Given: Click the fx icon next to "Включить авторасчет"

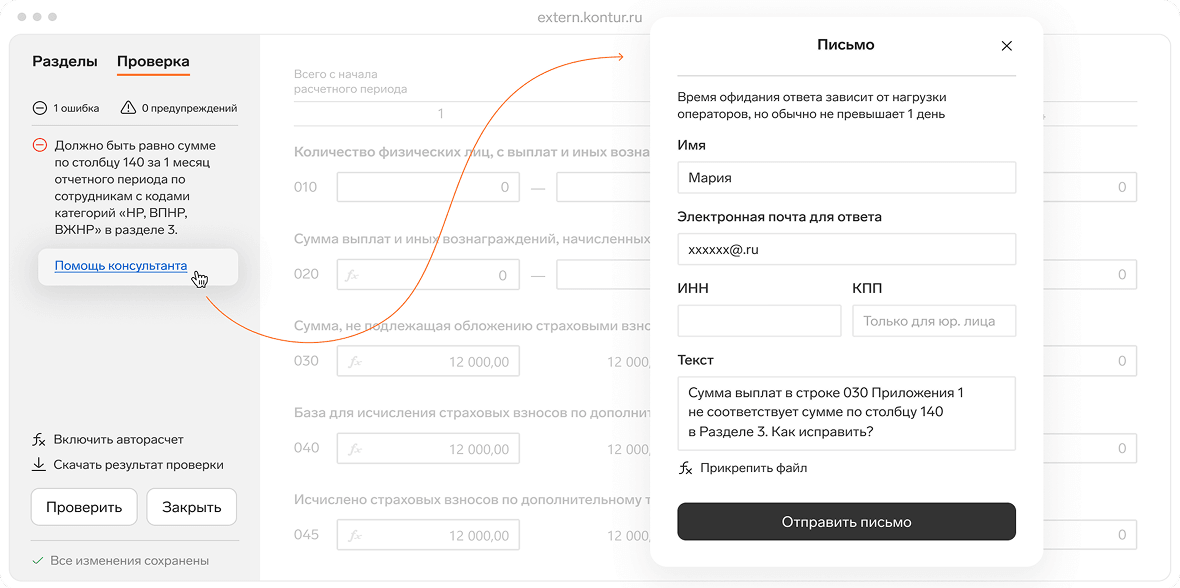Looking at the screenshot, I should click(40, 437).
